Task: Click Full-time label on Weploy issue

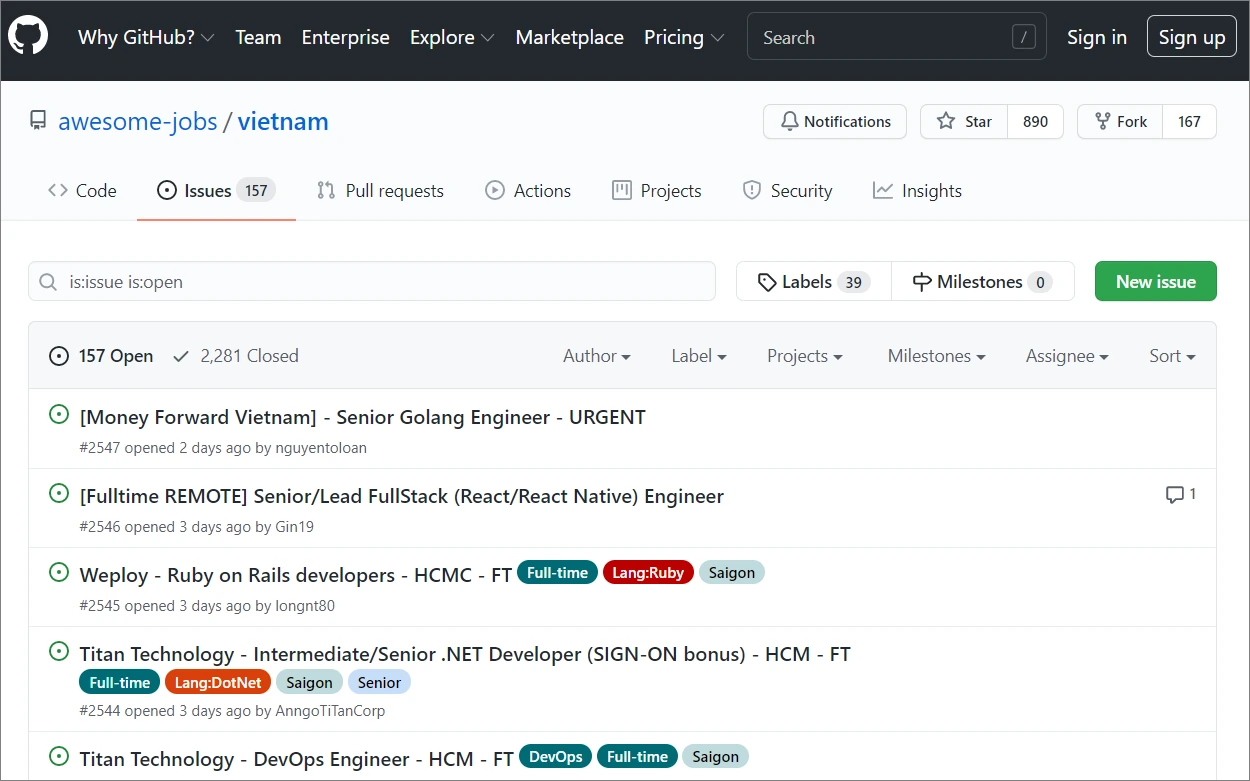Action: click(558, 573)
